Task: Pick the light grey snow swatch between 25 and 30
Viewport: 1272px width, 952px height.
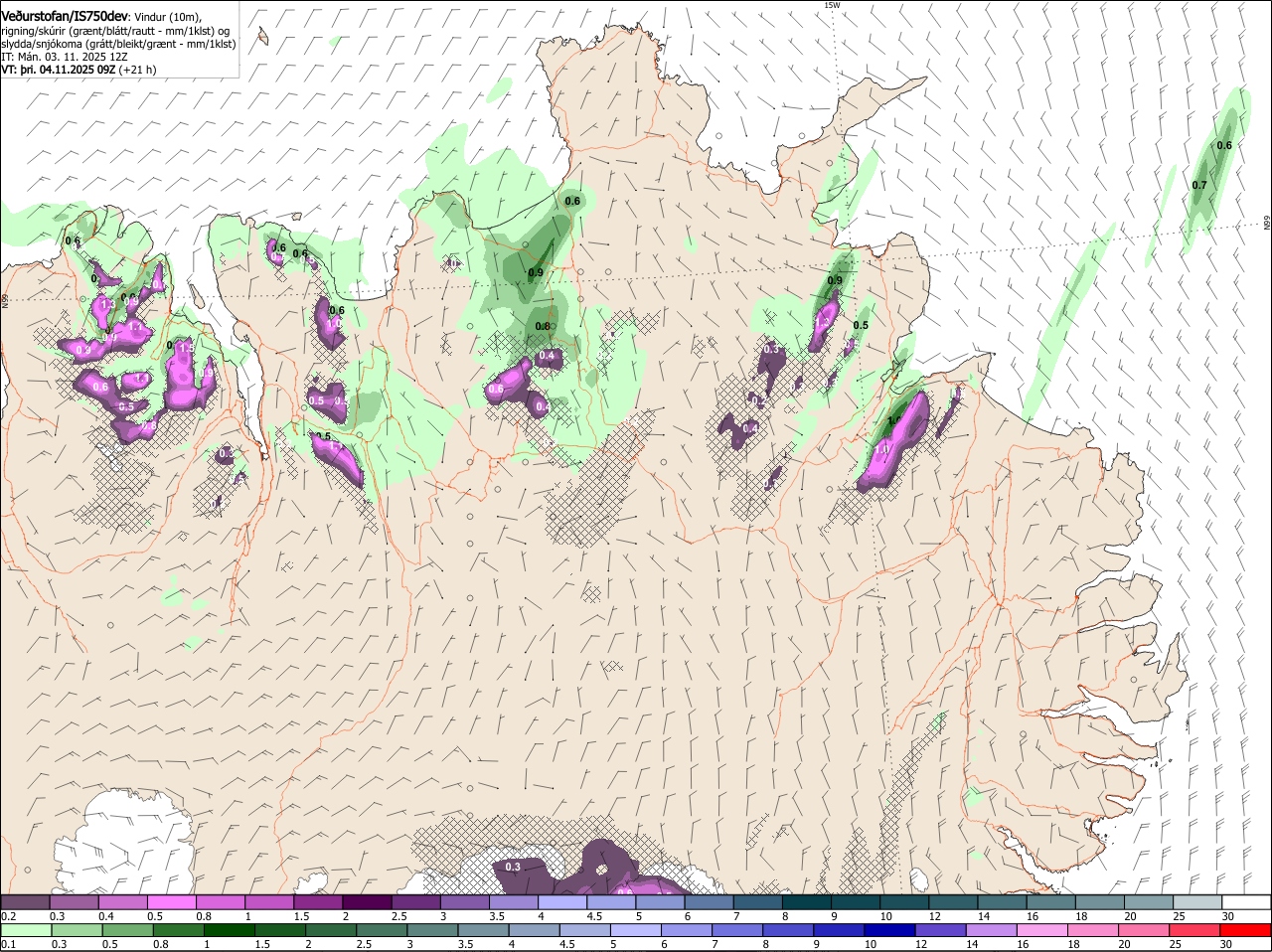Action: [x=1197, y=901]
